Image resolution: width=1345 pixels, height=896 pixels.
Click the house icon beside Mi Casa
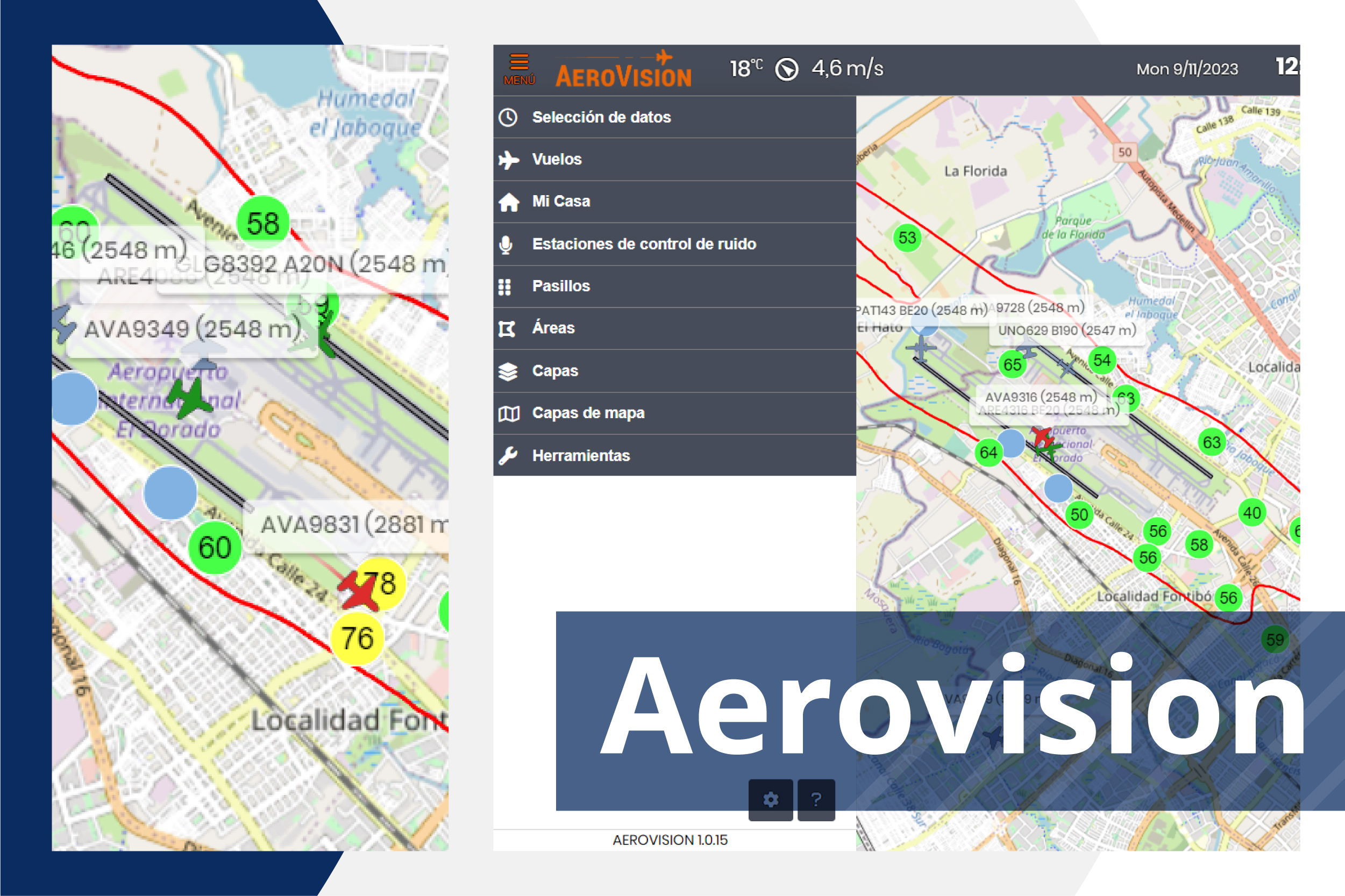pos(508,202)
